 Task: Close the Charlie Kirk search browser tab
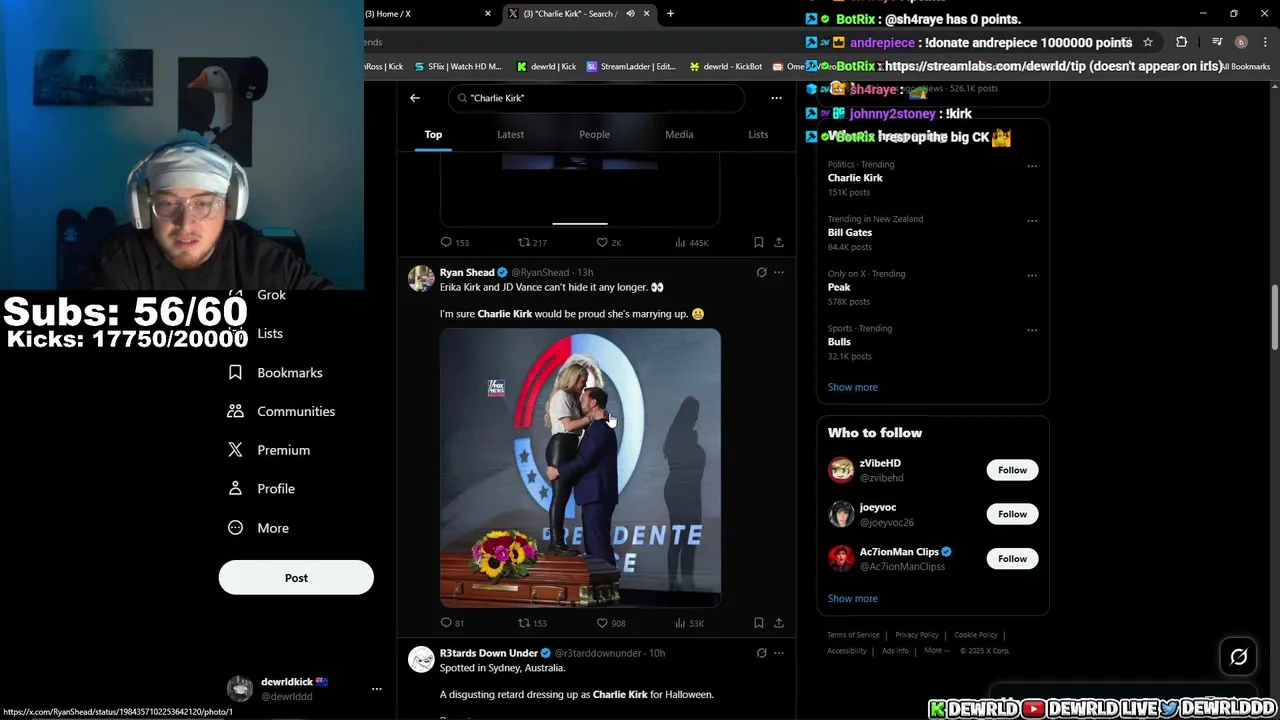[x=646, y=14]
